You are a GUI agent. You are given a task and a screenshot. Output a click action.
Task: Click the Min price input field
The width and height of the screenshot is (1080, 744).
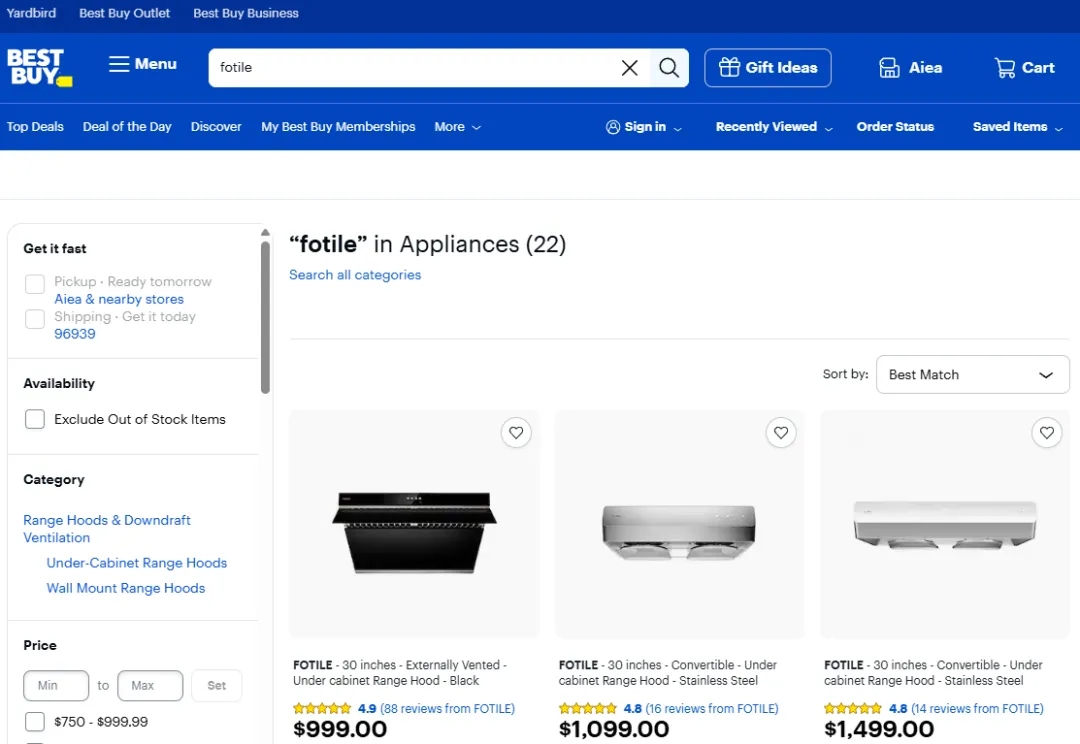point(55,686)
